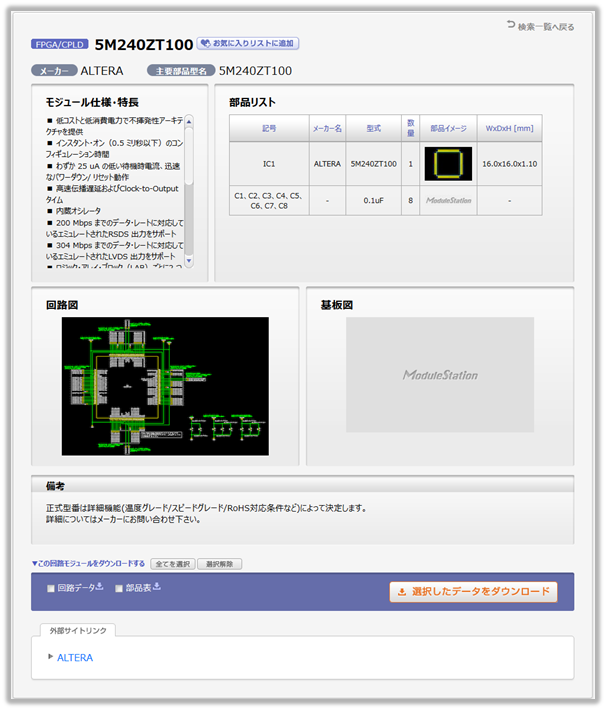Click the メーカー label badge
The image size is (606, 710).
(x=54, y=71)
